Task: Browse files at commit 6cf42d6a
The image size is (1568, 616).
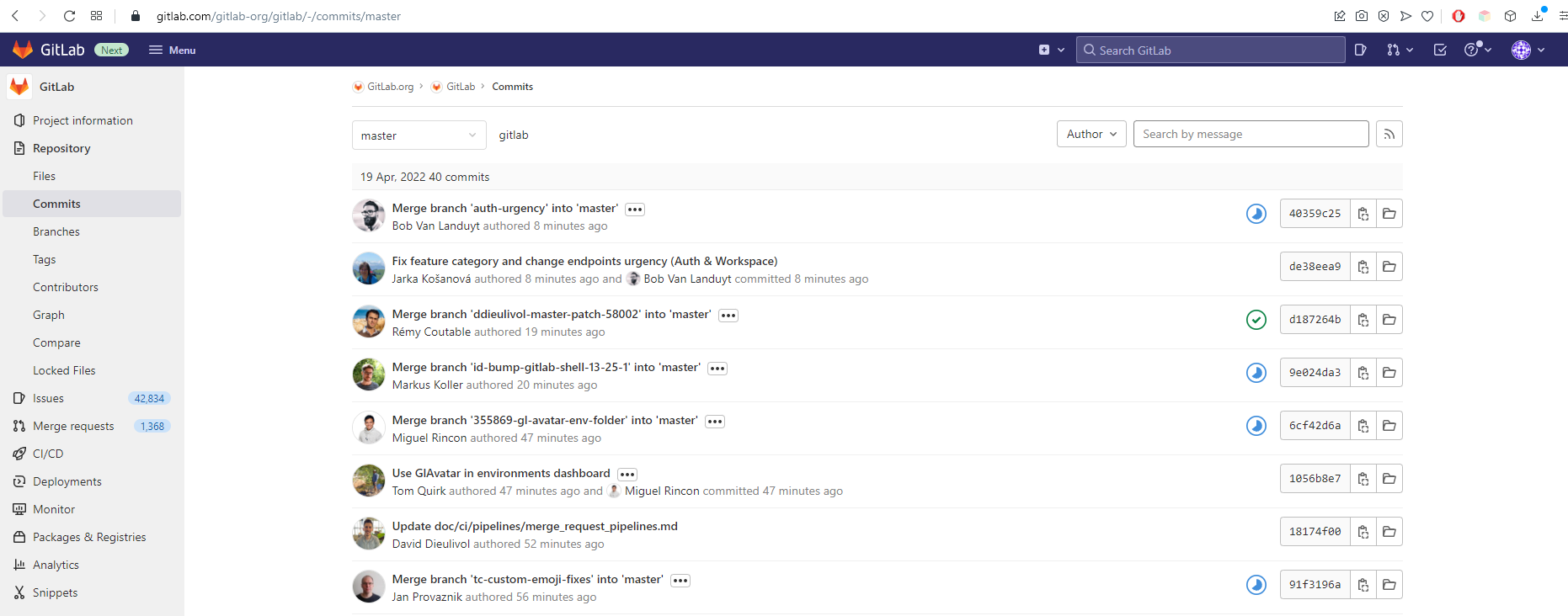Action: point(1389,426)
